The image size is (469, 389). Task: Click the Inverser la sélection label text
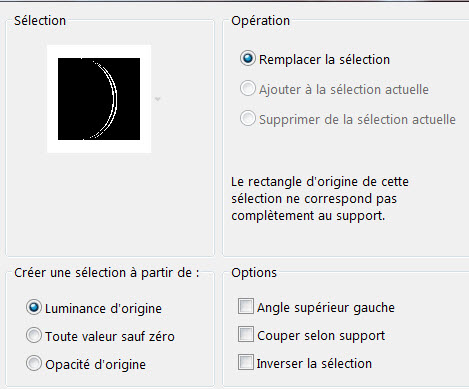pos(314,363)
